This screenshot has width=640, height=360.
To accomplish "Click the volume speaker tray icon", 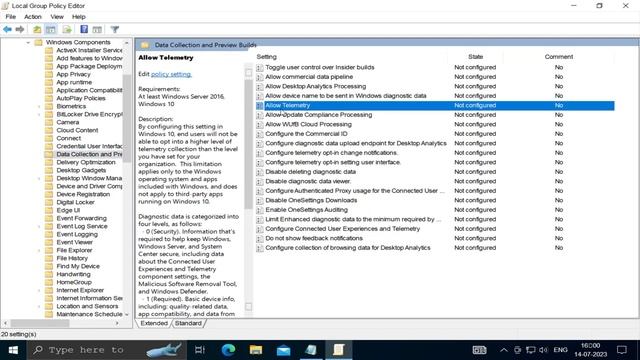I will pos(543,350).
